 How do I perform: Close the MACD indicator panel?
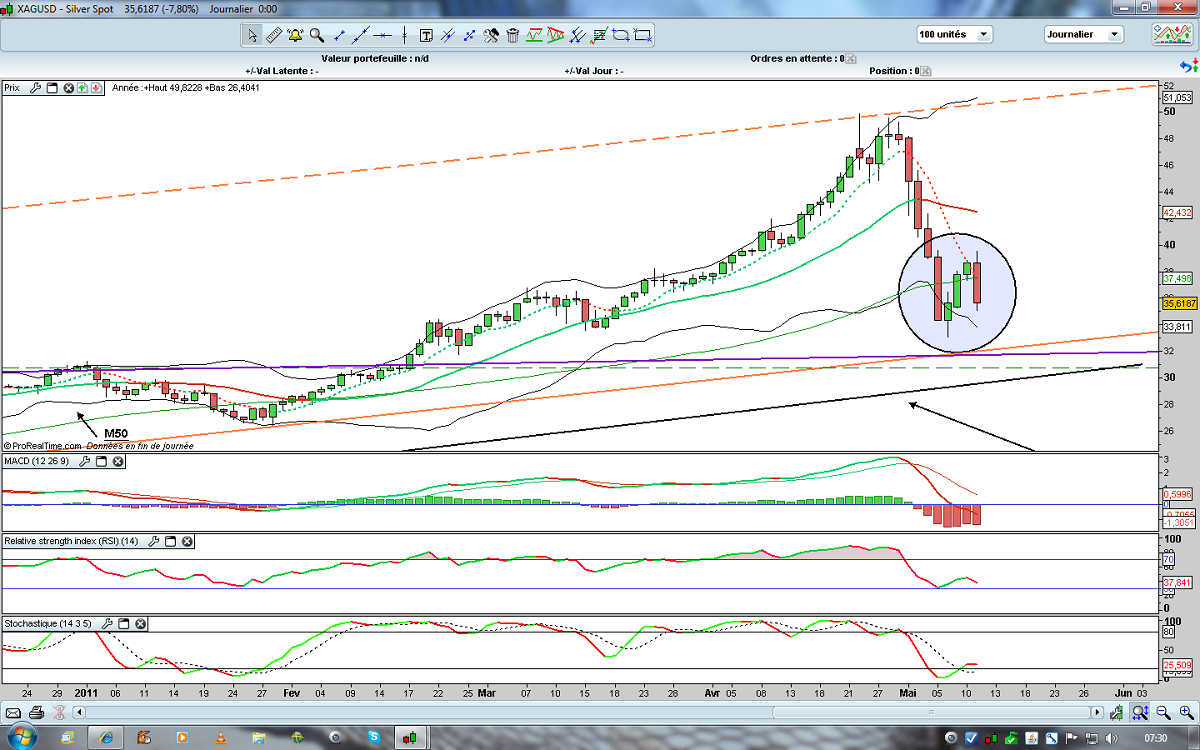118,461
